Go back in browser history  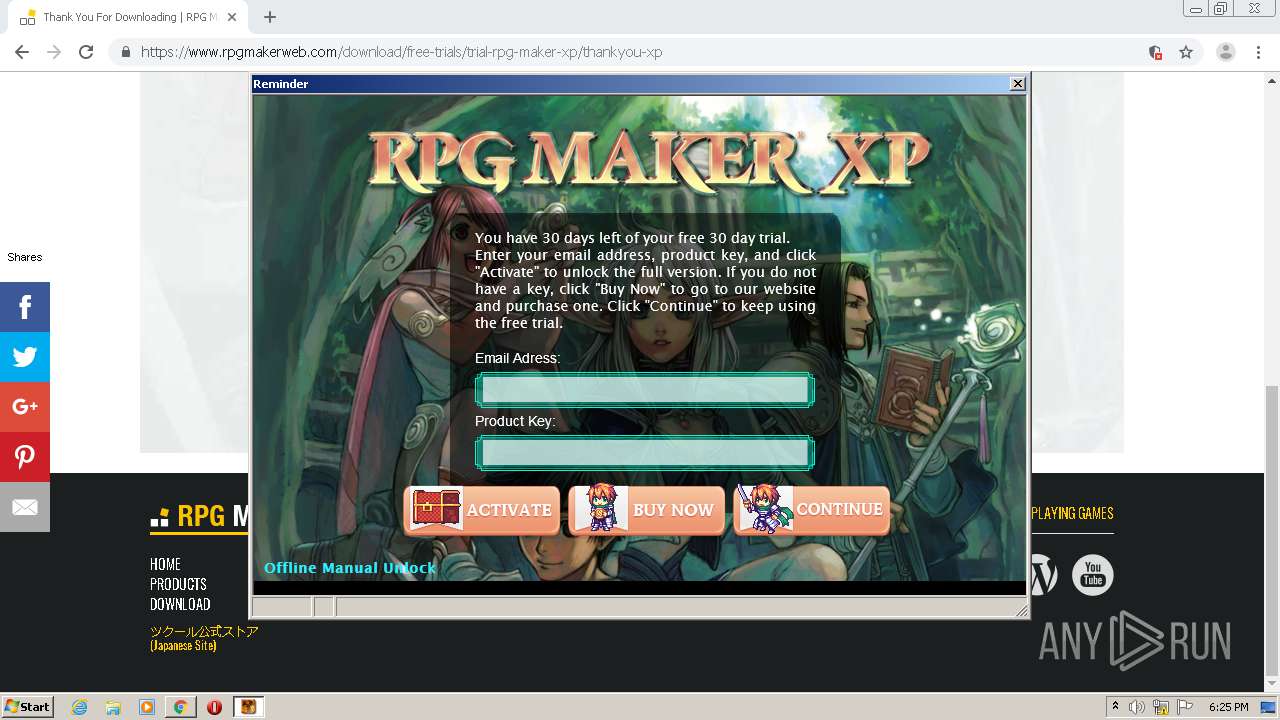[22, 52]
